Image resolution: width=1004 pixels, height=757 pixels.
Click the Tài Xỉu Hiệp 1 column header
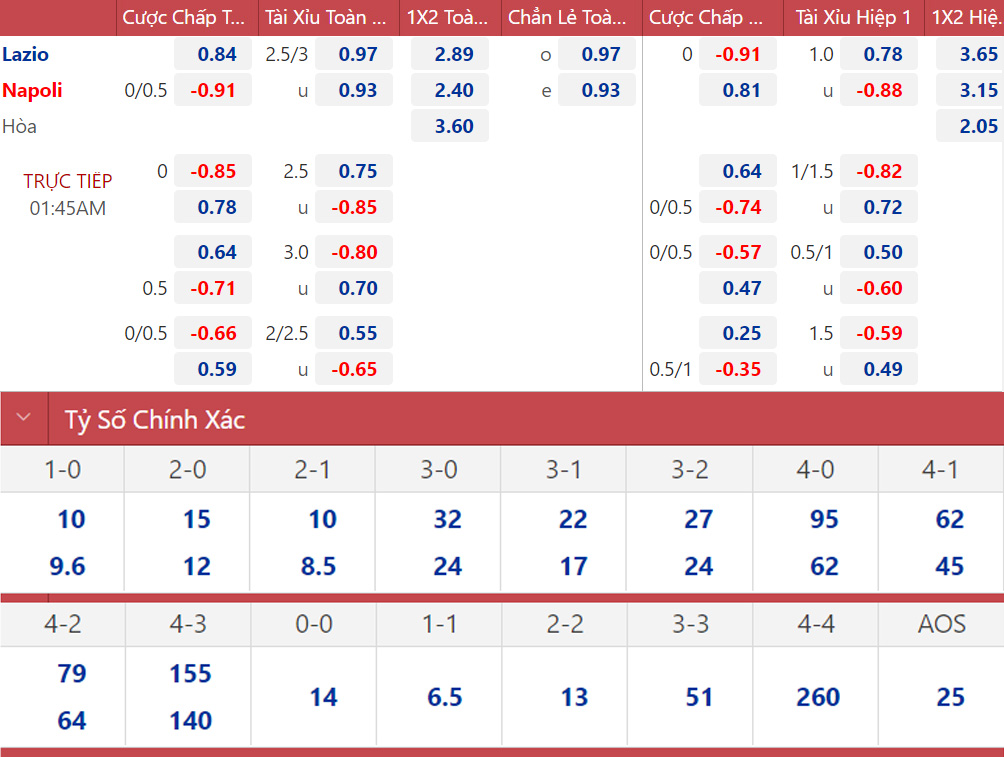[x=853, y=18]
